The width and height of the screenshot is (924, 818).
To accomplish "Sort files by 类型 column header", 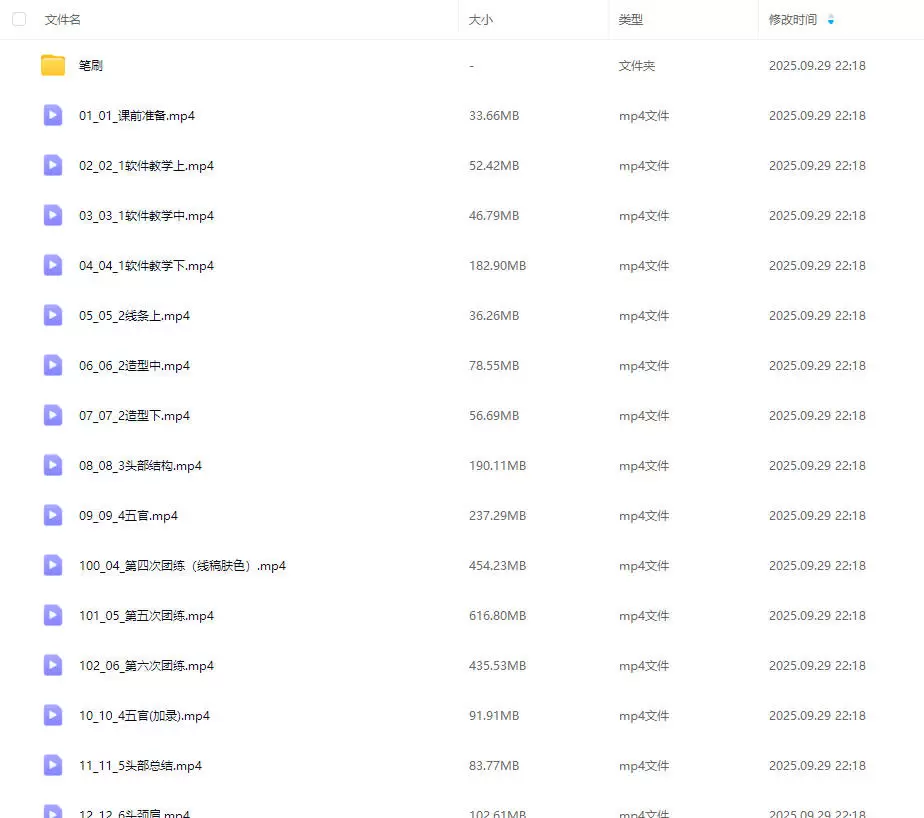I will 631,19.
